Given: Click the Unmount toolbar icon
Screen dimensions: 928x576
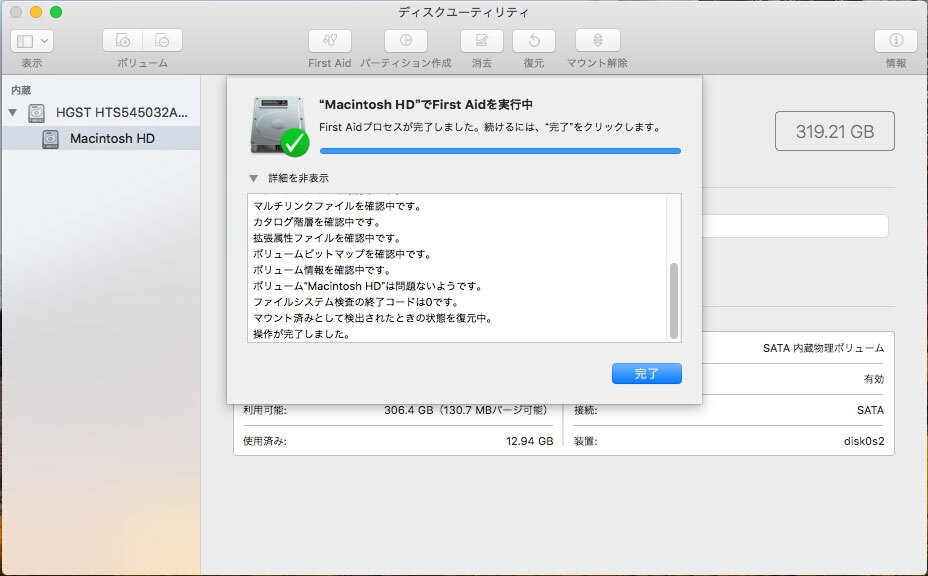Looking at the screenshot, I should [x=598, y=40].
